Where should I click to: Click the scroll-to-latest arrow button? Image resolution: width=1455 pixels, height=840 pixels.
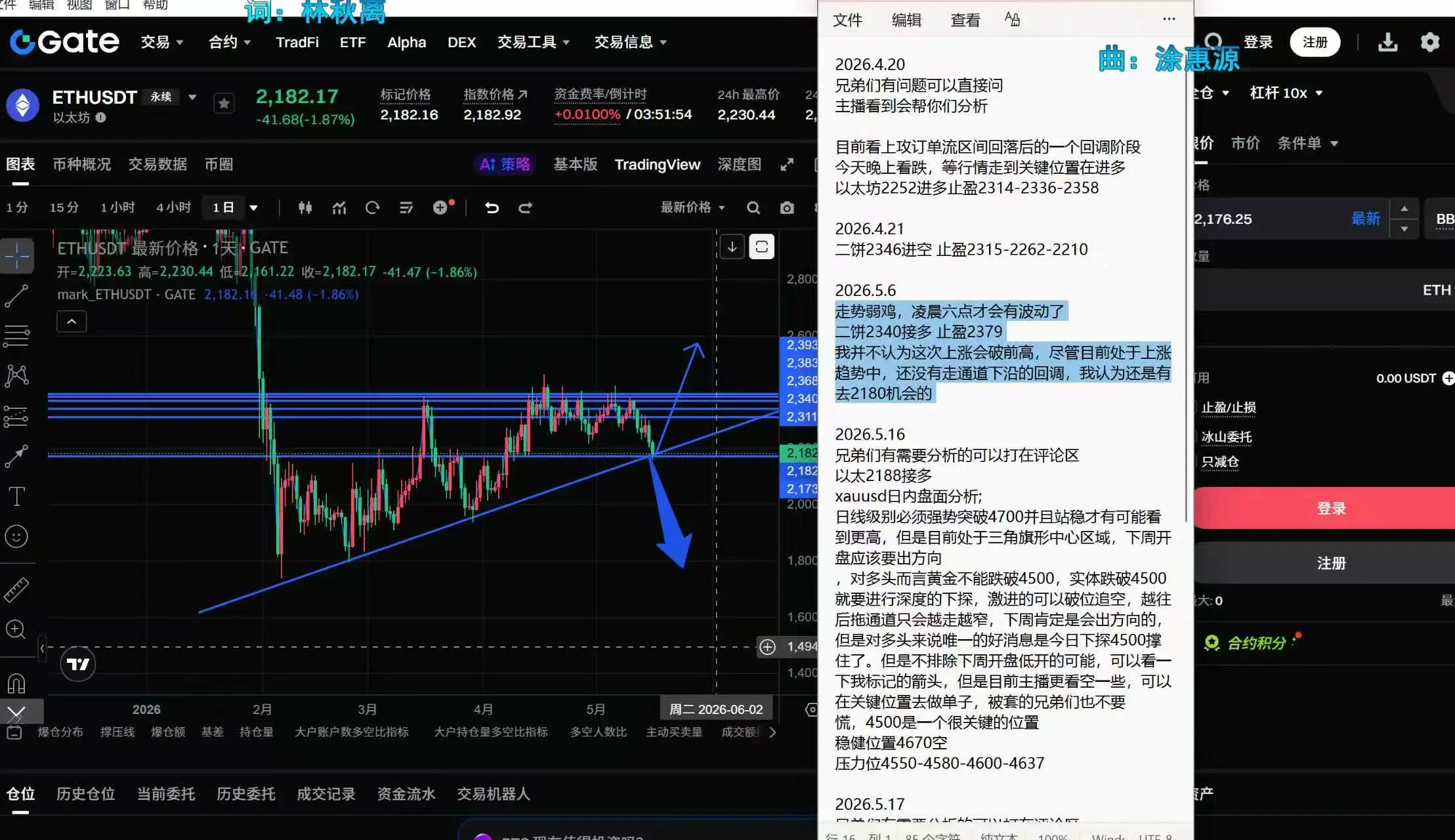click(x=732, y=247)
